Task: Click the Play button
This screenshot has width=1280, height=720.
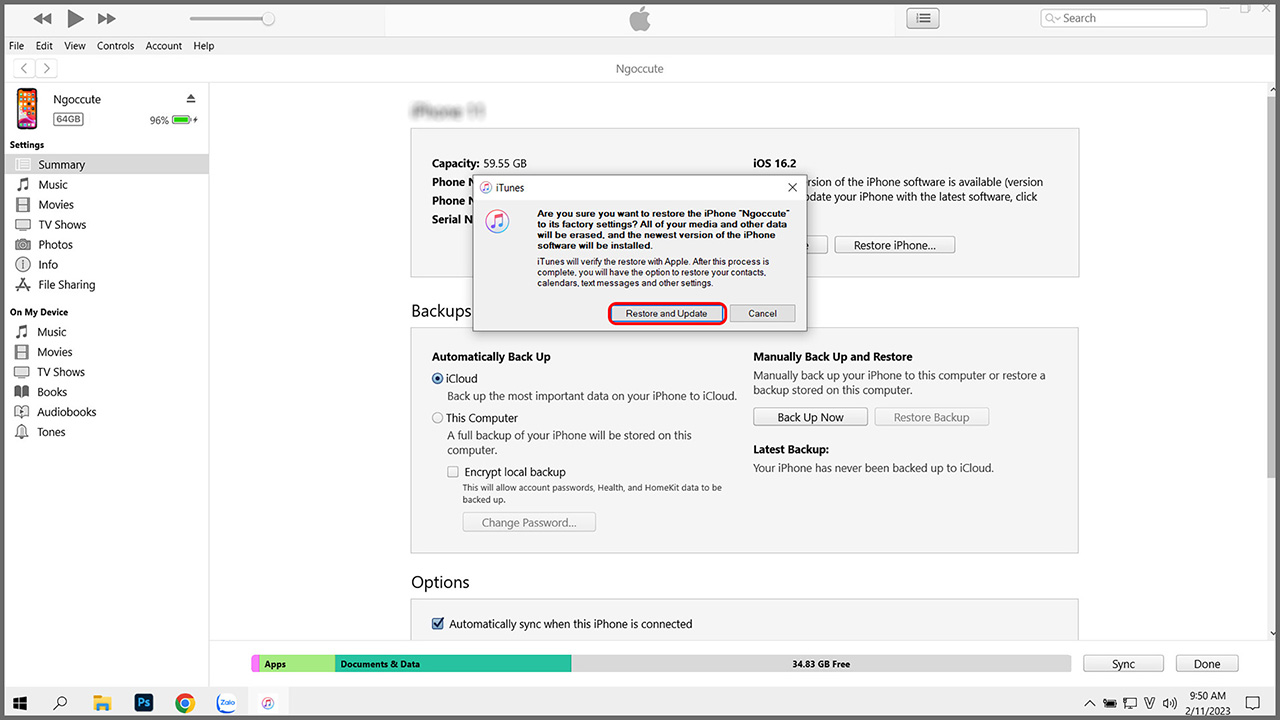Action: (x=75, y=18)
